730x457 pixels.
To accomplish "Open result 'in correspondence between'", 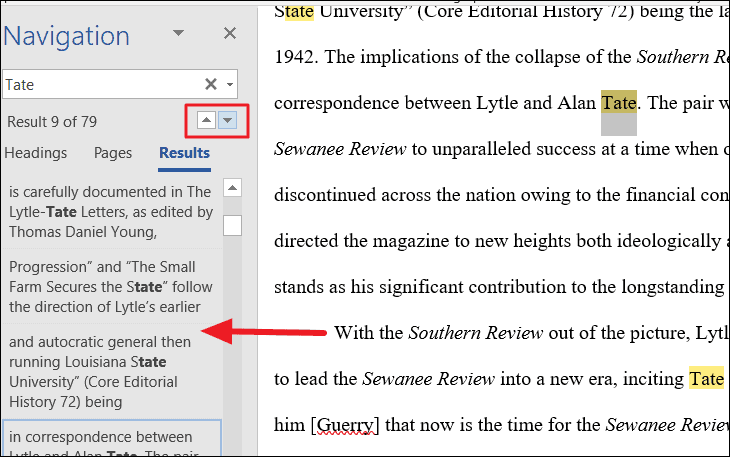I will [111, 438].
